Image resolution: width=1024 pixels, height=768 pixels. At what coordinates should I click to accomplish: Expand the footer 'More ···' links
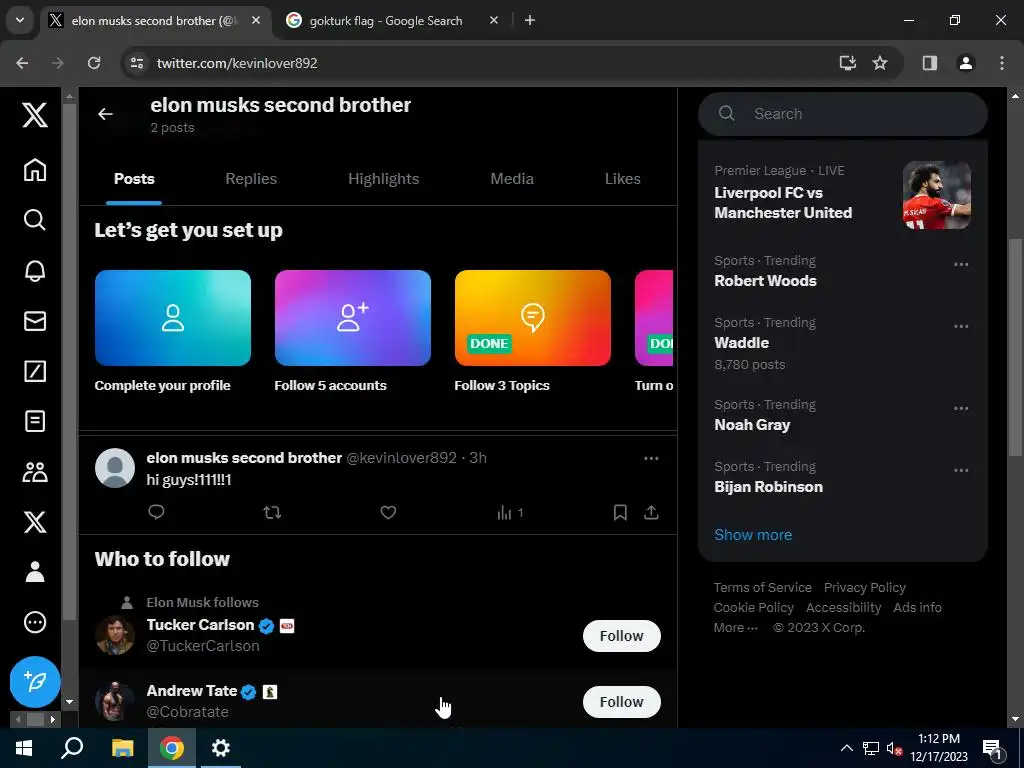pyautogui.click(x=736, y=628)
